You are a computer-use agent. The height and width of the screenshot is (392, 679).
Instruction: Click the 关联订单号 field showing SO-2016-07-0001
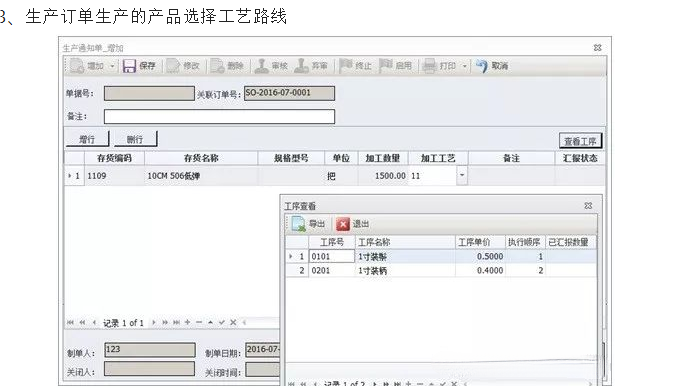289,93
